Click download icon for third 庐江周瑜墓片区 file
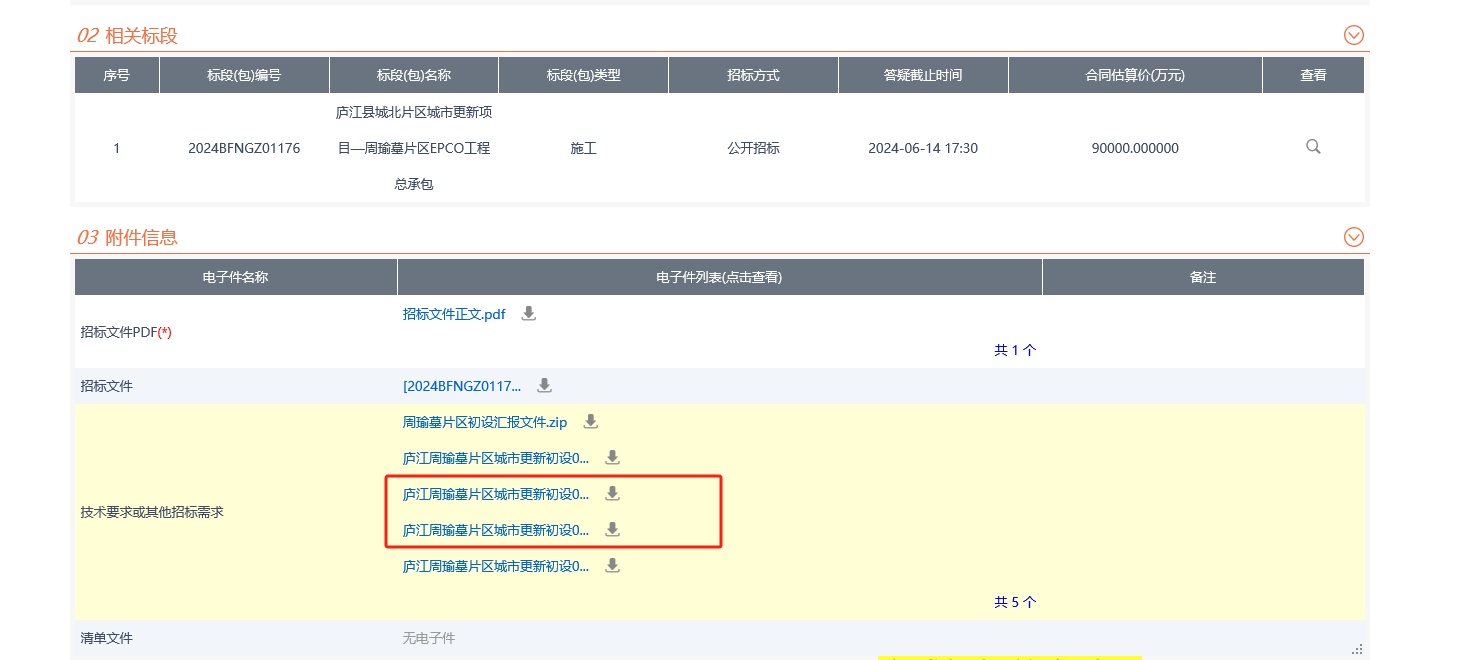 click(613, 530)
